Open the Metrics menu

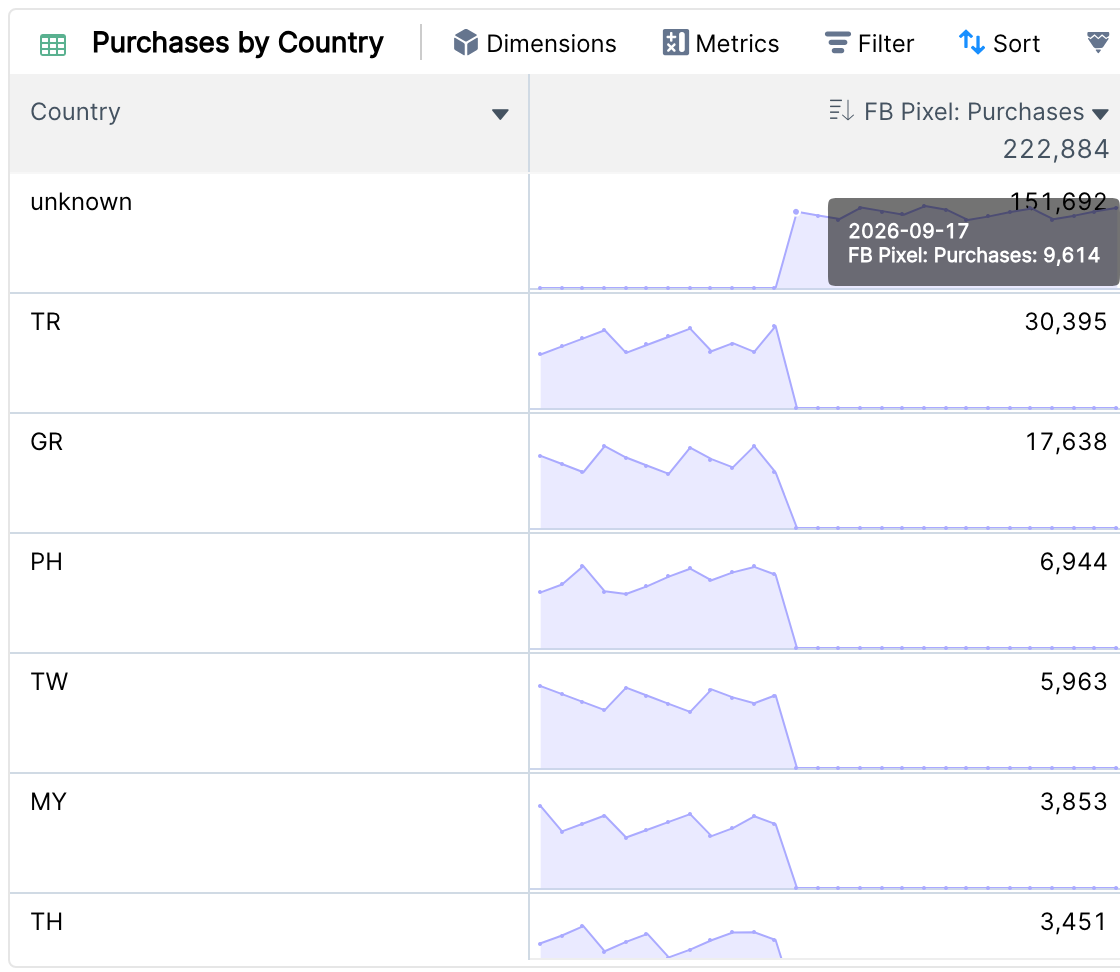721,43
